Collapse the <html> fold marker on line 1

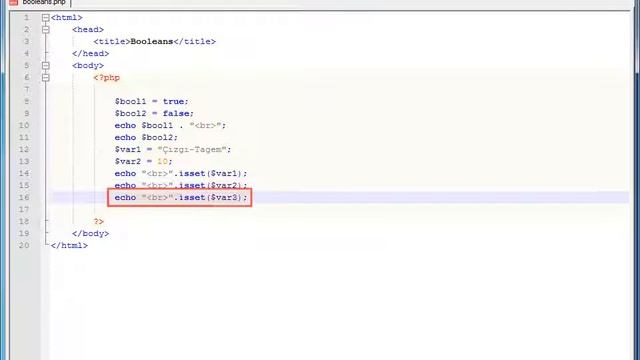tap(46, 18)
